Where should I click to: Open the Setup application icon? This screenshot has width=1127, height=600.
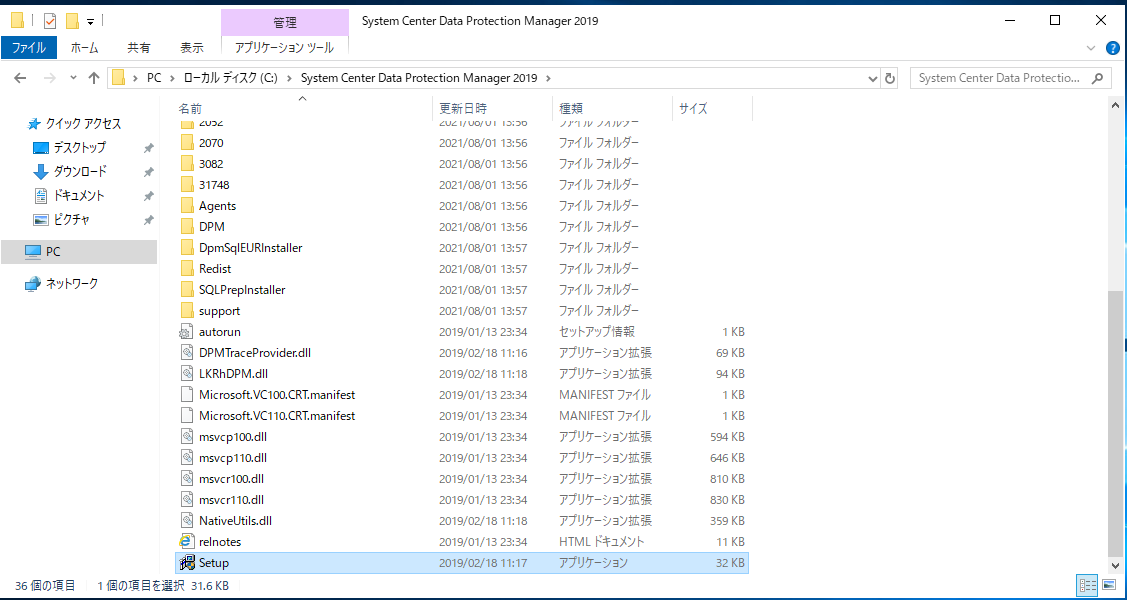(187, 563)
